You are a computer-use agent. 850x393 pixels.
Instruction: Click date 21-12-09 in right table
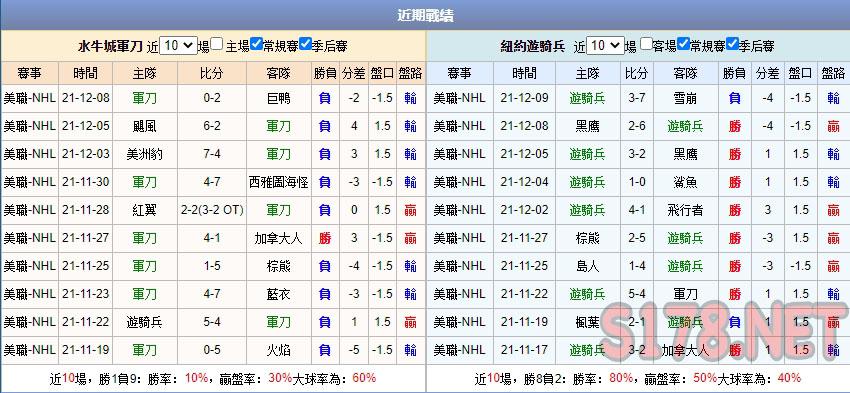pos(524,98)
